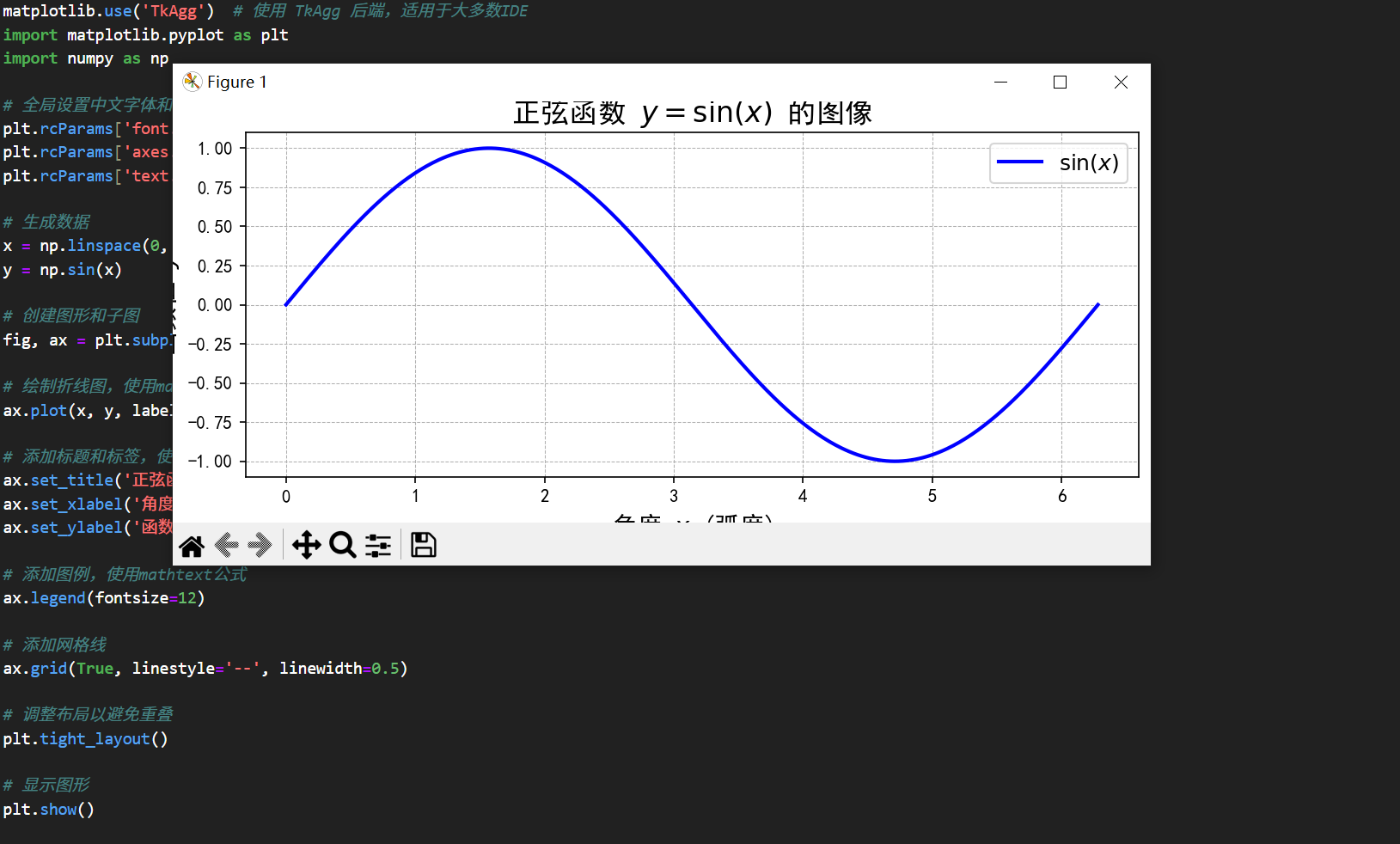Click x-axis tick label 0

(x=286, y=496)
